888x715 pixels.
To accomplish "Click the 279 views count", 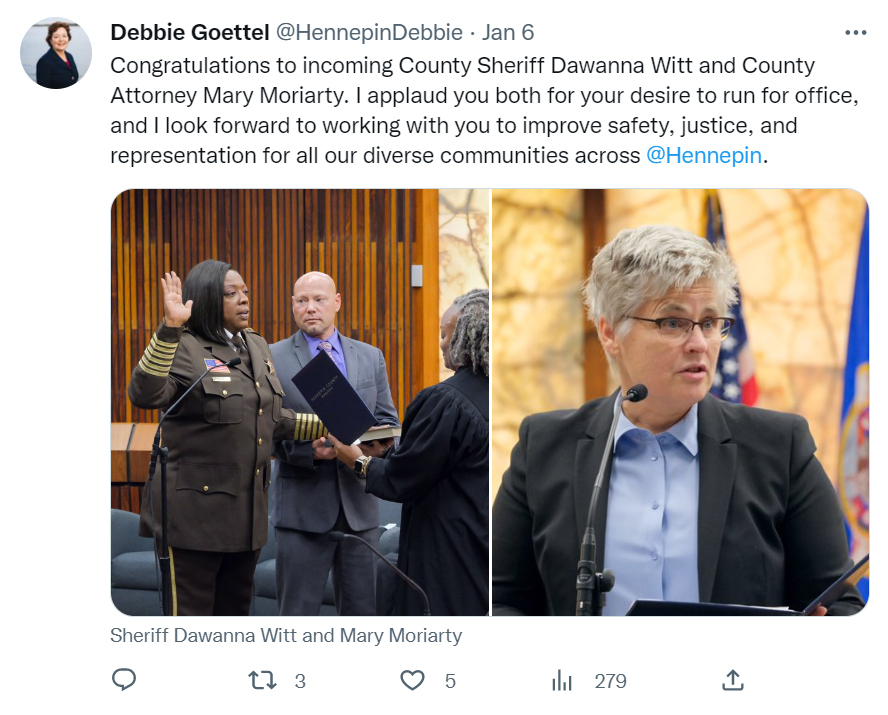I will pos(610,681).
